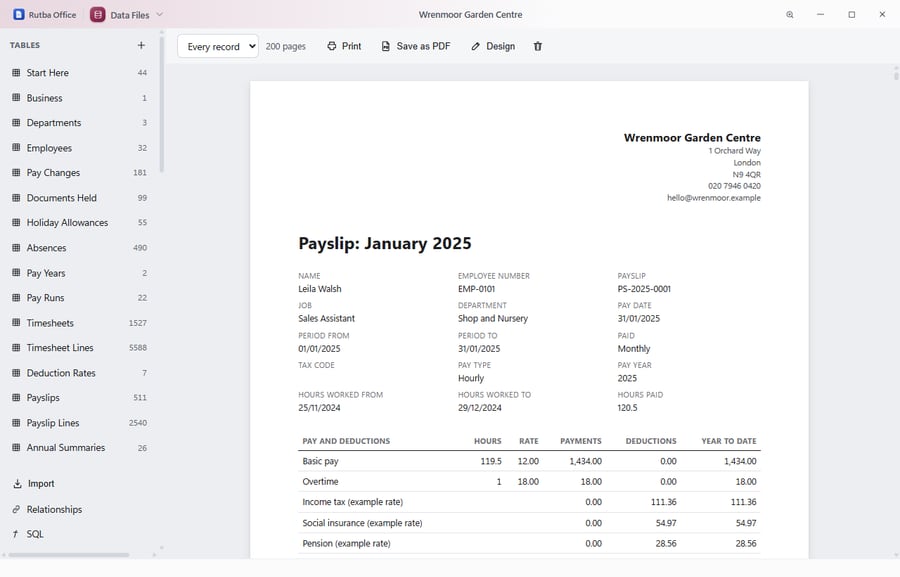Click the TABLES section header
900x577 pixels.
[x=25, y=45]
